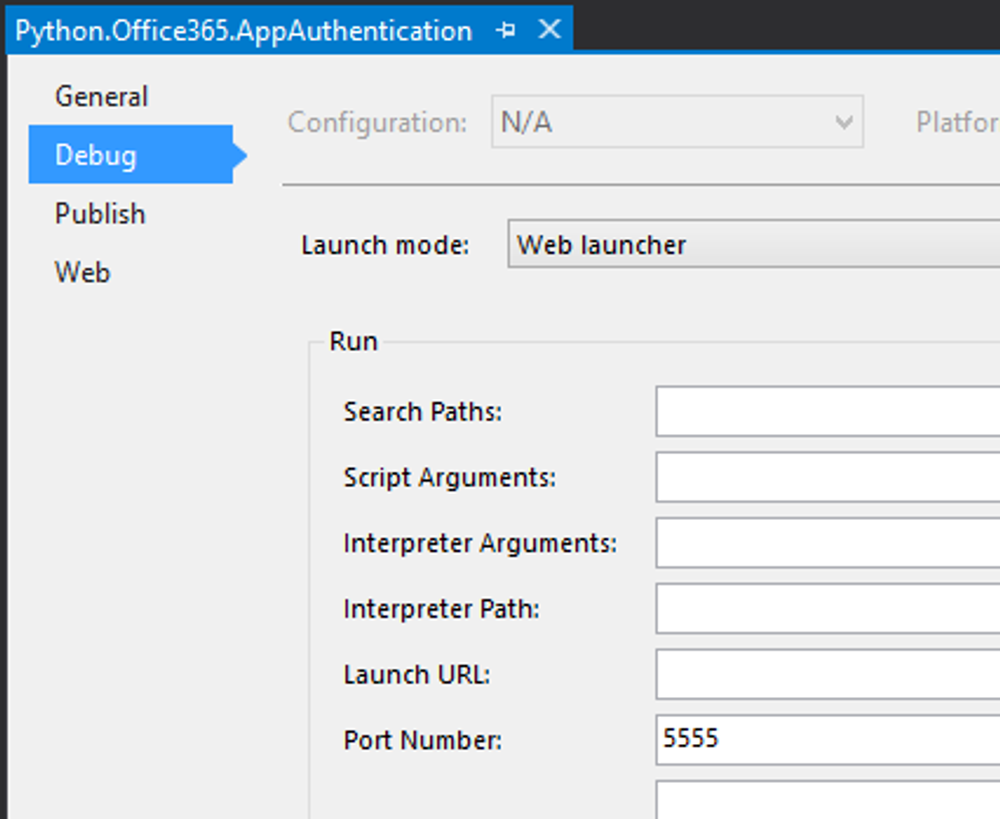This screenshot has height=819, width=1000.
Task: Focus the Script Arguments text box
Action: click(826, 478)
